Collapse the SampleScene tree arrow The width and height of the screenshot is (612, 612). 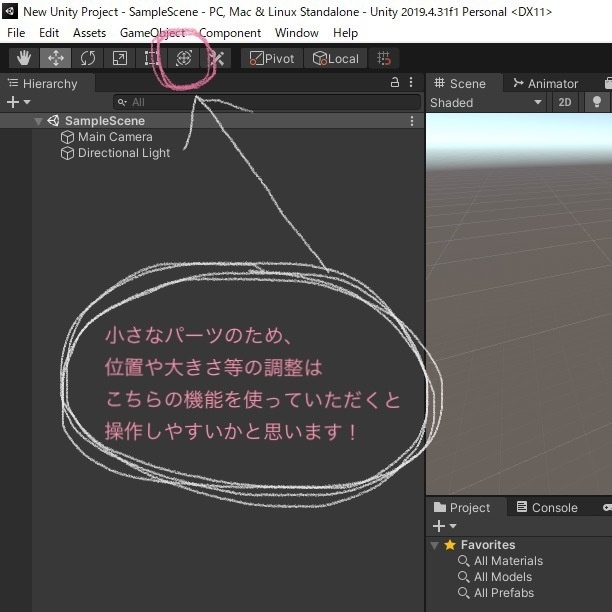[38, 121]
